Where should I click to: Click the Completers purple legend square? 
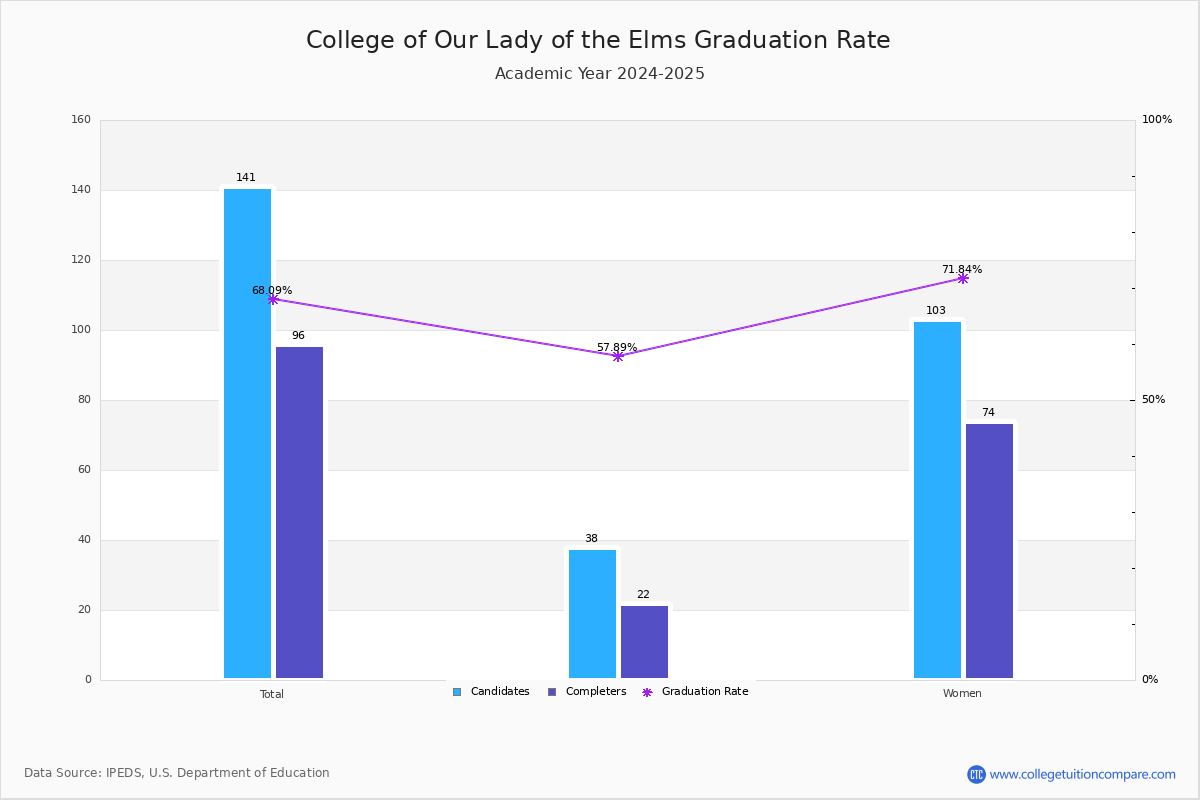coord(552,692)
